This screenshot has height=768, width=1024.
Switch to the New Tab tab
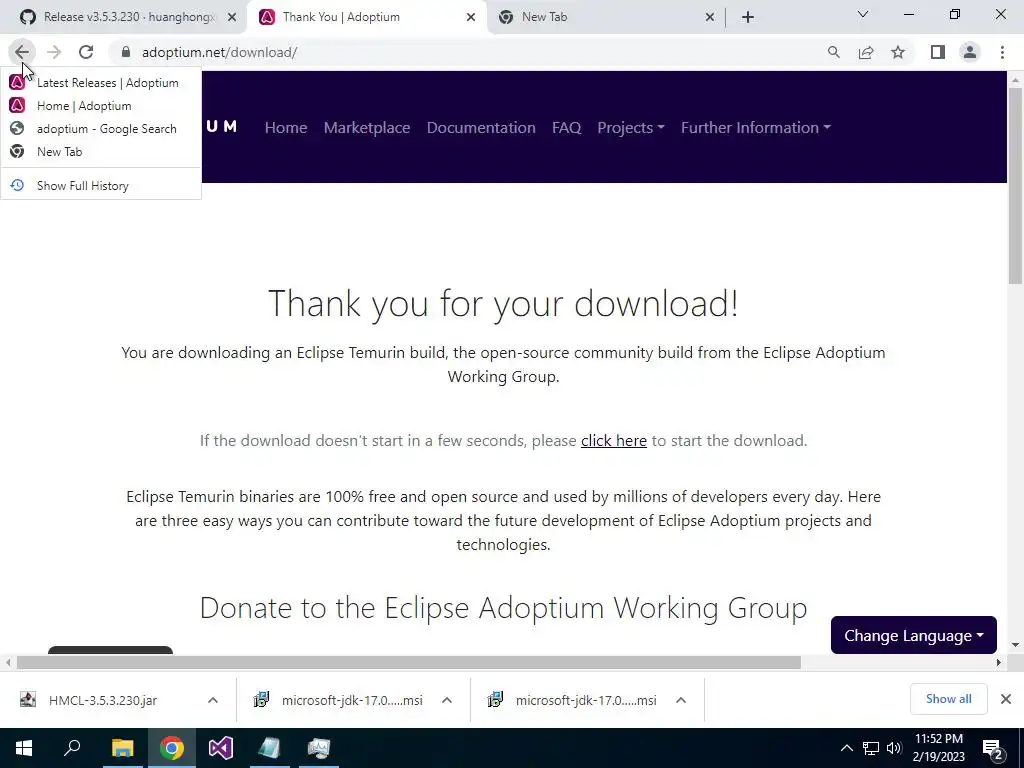pos(606,17)
